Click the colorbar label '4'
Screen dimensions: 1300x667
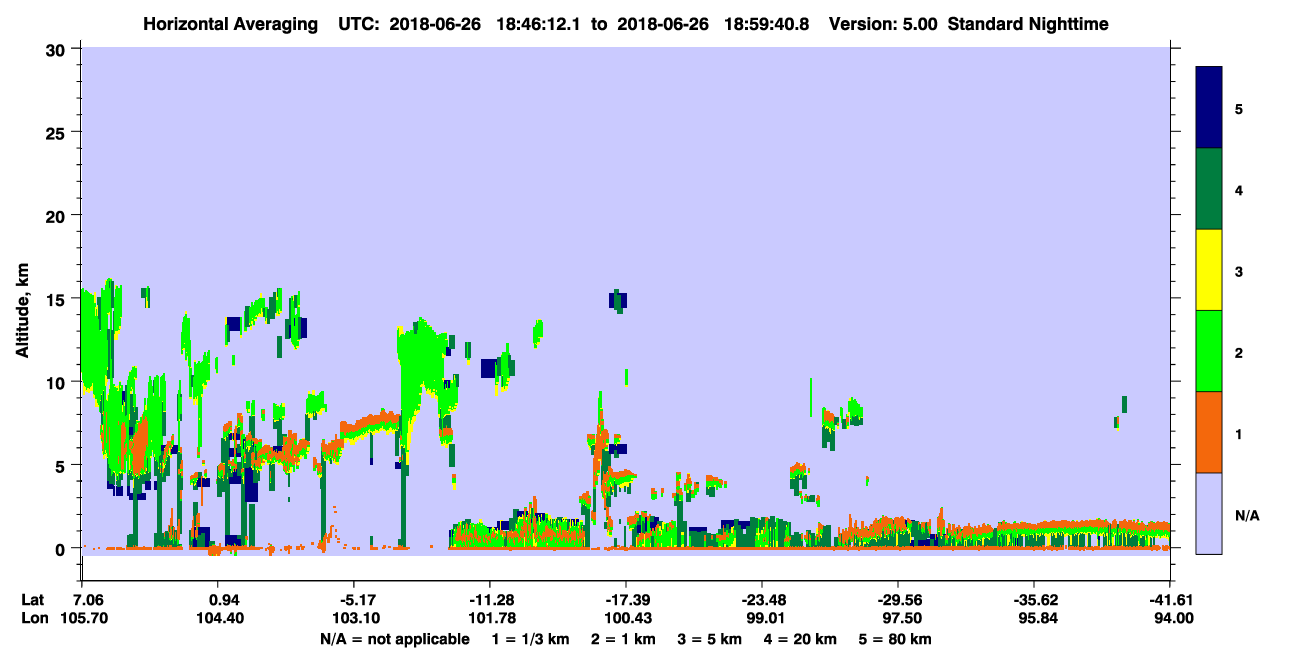click(1239, 189)
